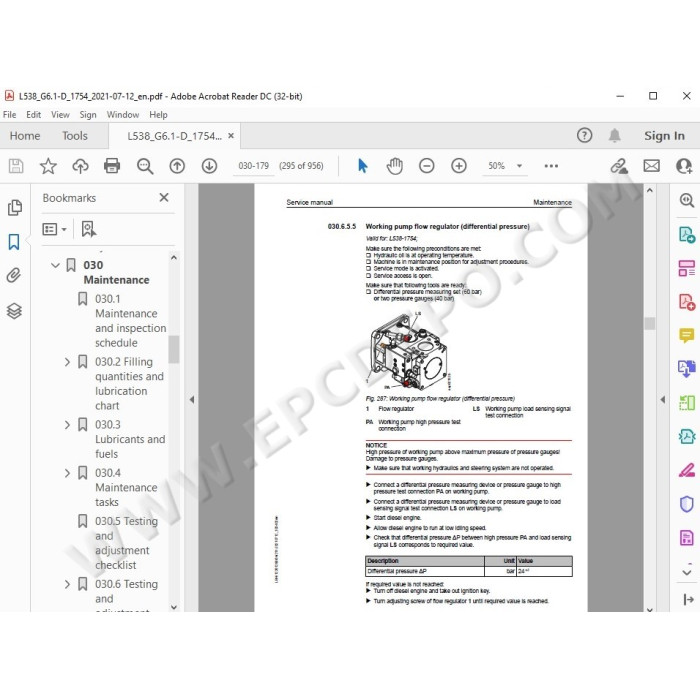Image resolution: width=700 pixels, height=700 pixels.
Task: Open the Attachments paperclip panel
Action: coord(14,275)
